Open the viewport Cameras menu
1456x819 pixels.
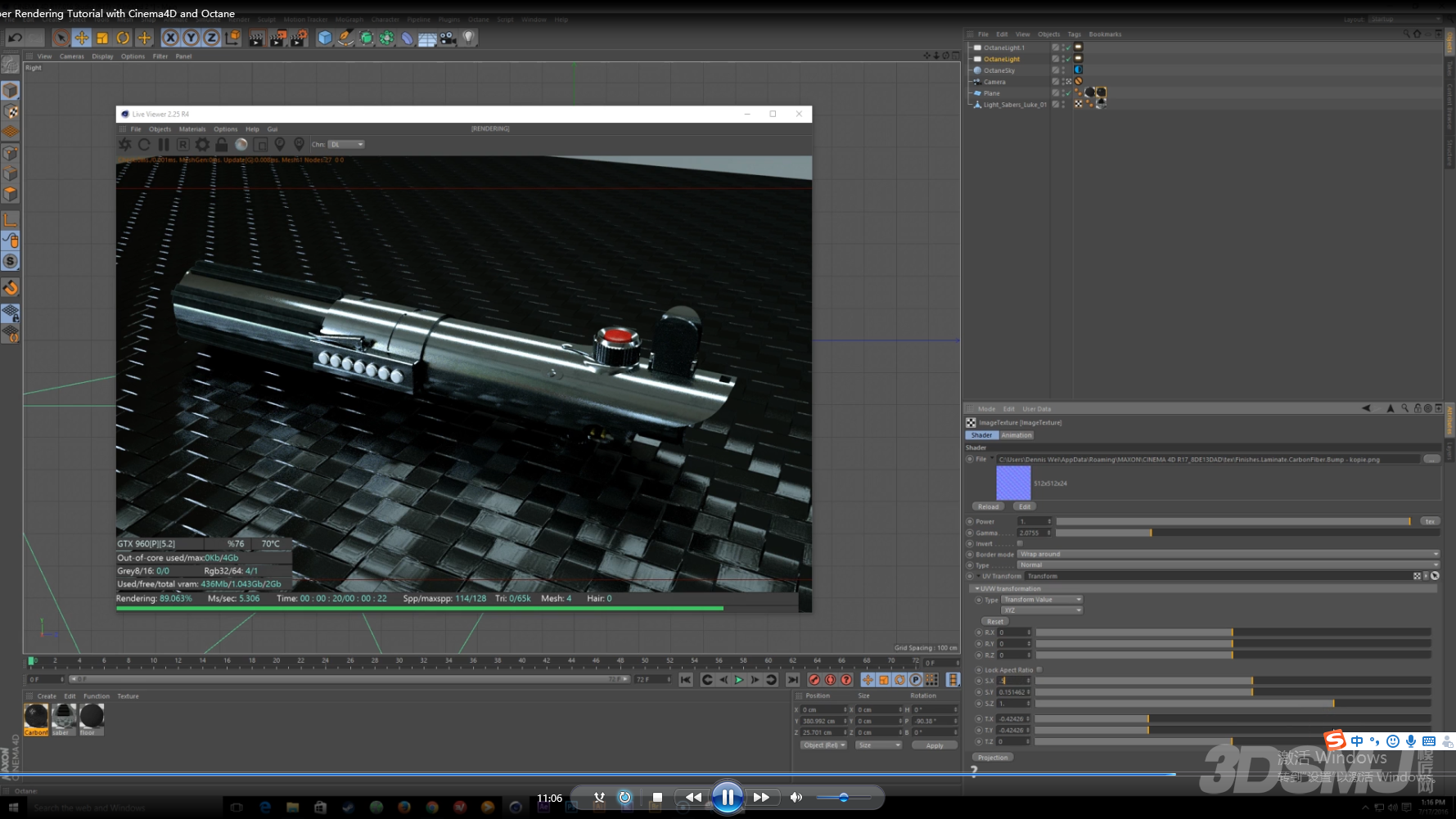click(x=72, y=56)
